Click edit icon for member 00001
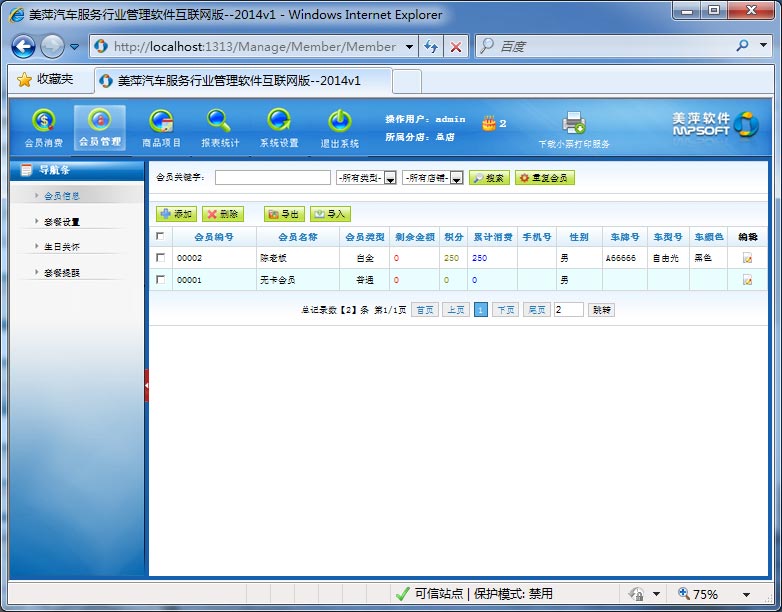This screenshot has height=612, width=782. [x=747, y=280]
